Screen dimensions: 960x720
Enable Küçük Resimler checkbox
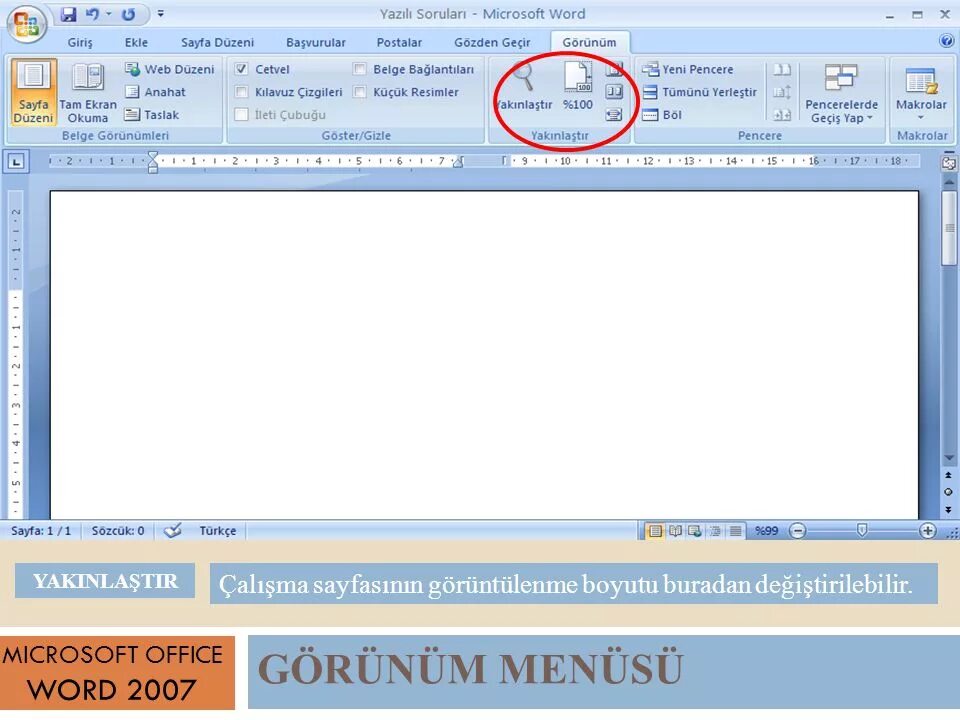click(x=360, y=92)
